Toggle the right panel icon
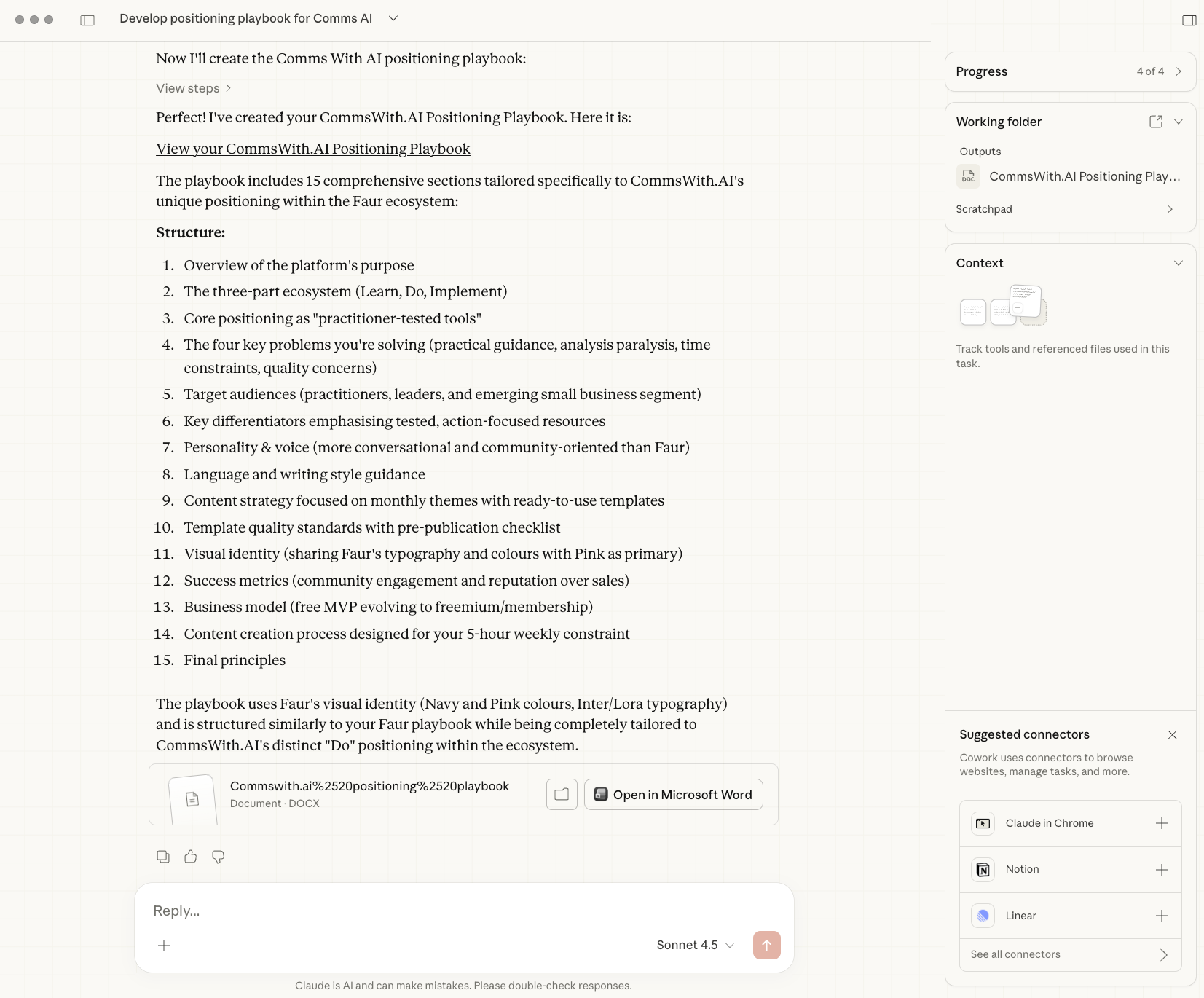 (x=1189, y=20)
